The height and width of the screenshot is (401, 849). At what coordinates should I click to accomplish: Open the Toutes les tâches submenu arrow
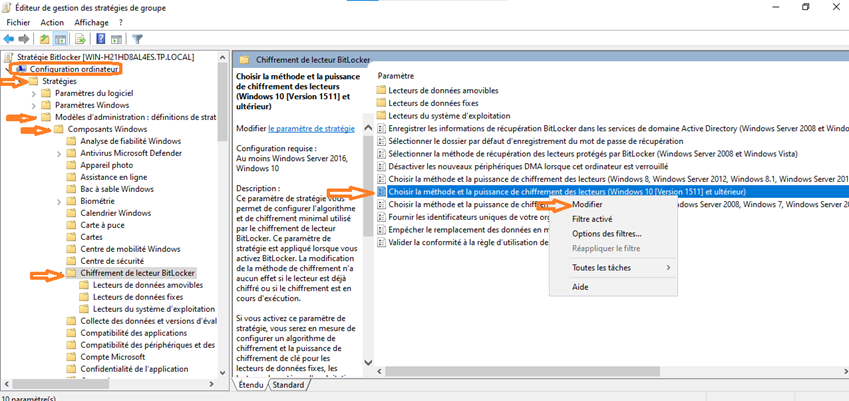coord(669,268)
